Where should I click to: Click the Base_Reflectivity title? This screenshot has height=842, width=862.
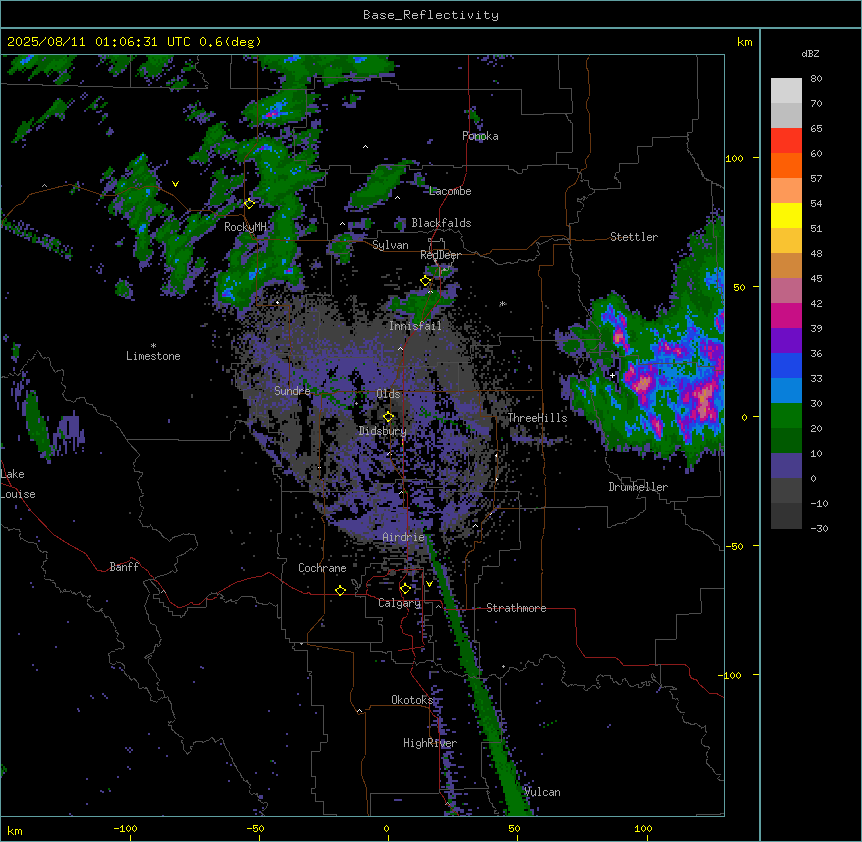click(x=431, y=15)
